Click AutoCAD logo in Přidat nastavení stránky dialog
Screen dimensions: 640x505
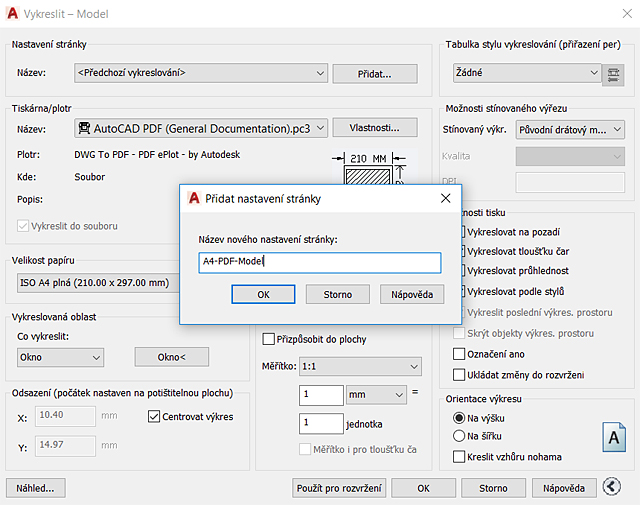coord(194,198)
